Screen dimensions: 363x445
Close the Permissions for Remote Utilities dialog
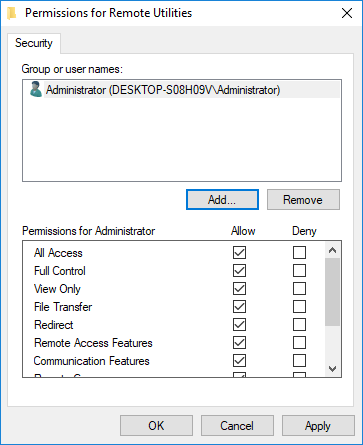[x=347, y=13]
